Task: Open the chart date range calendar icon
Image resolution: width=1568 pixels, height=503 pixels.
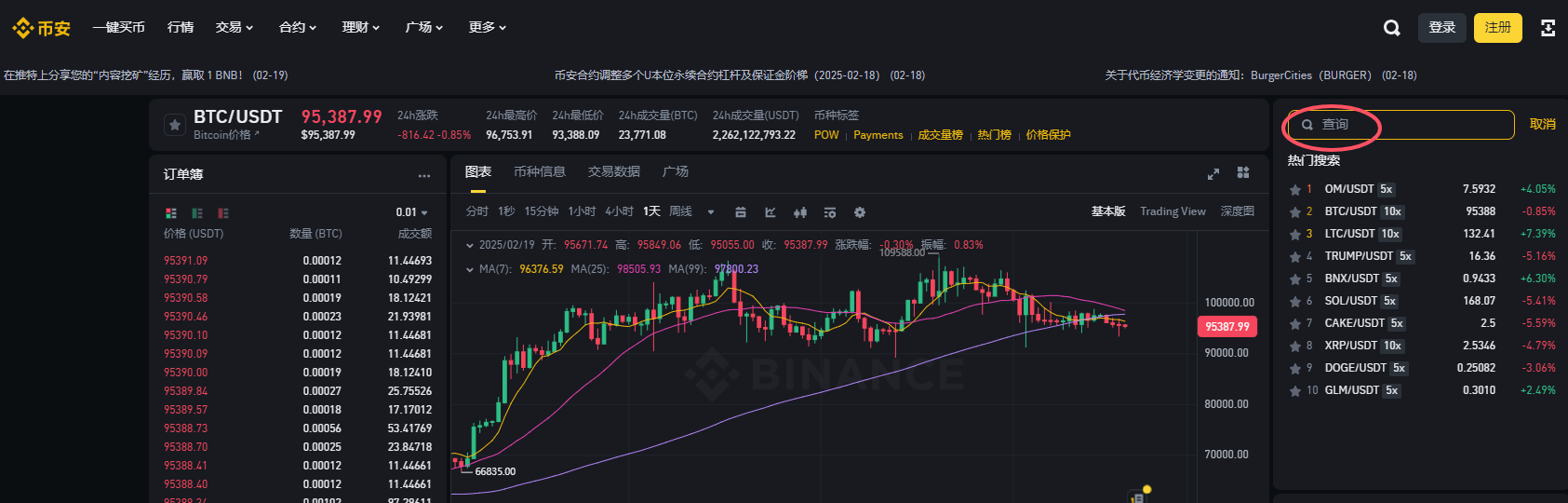Action: [x=741, y=212]
